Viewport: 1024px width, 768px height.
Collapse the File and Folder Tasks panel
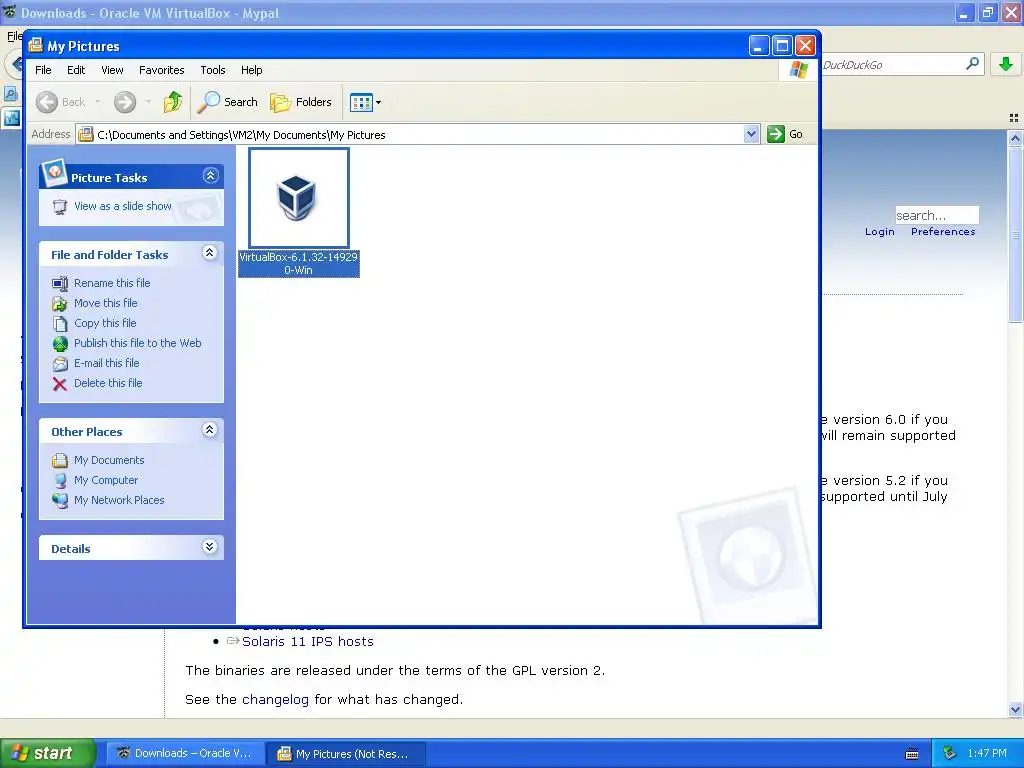tap(210, 253)
